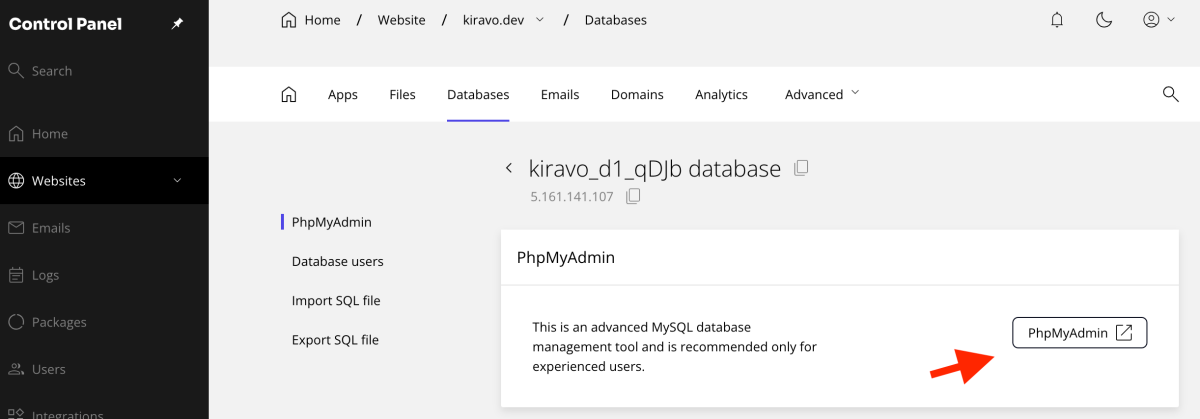The image size is (1200, 419).
Task: Open Packages in the sidebar
Action: point(104,322)
